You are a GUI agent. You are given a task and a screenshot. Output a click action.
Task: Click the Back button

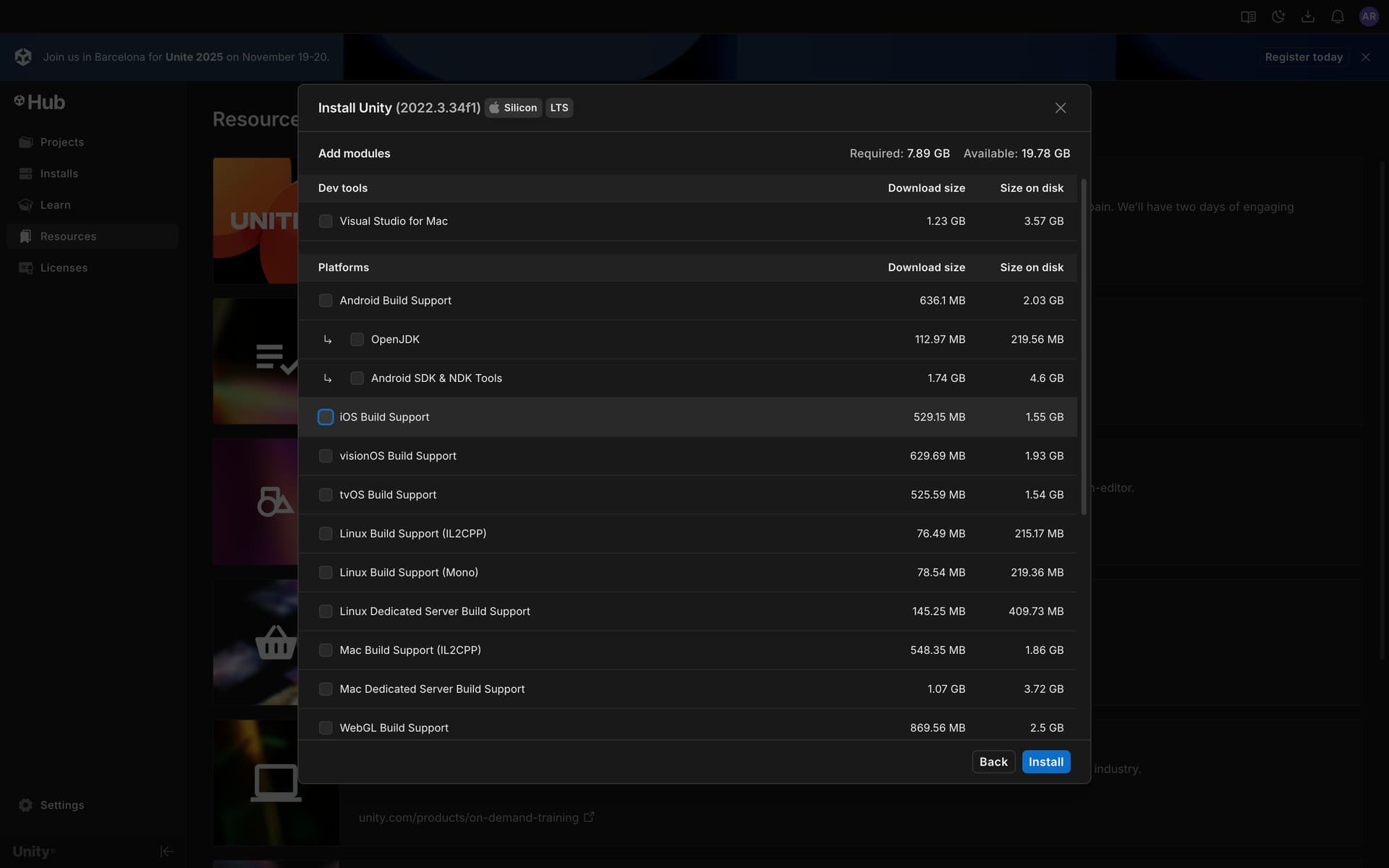[993, 762]
